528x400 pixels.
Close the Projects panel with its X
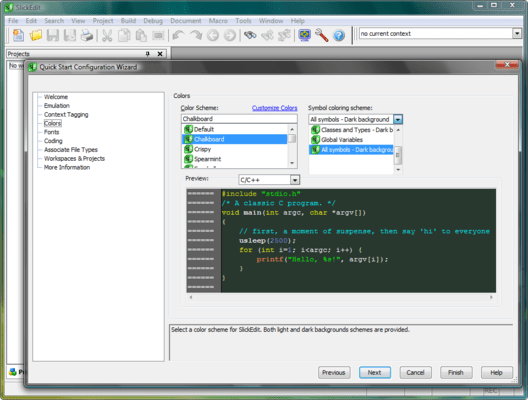click(x=160, y=54)
